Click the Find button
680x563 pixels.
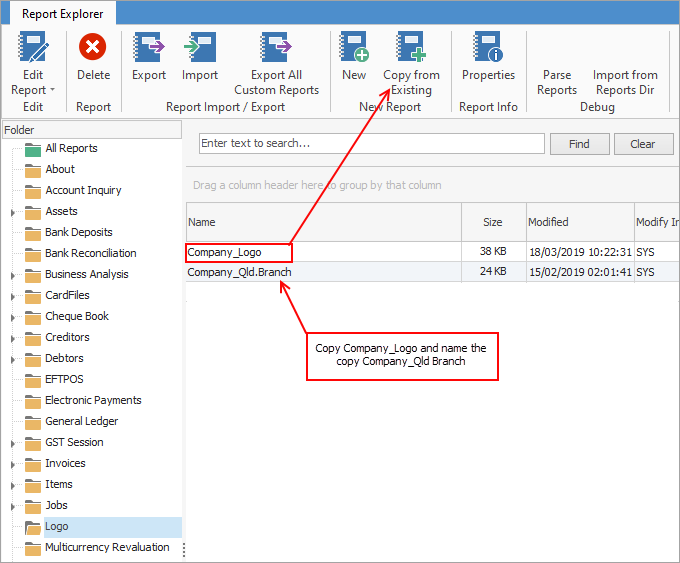(x=579, y=144)
